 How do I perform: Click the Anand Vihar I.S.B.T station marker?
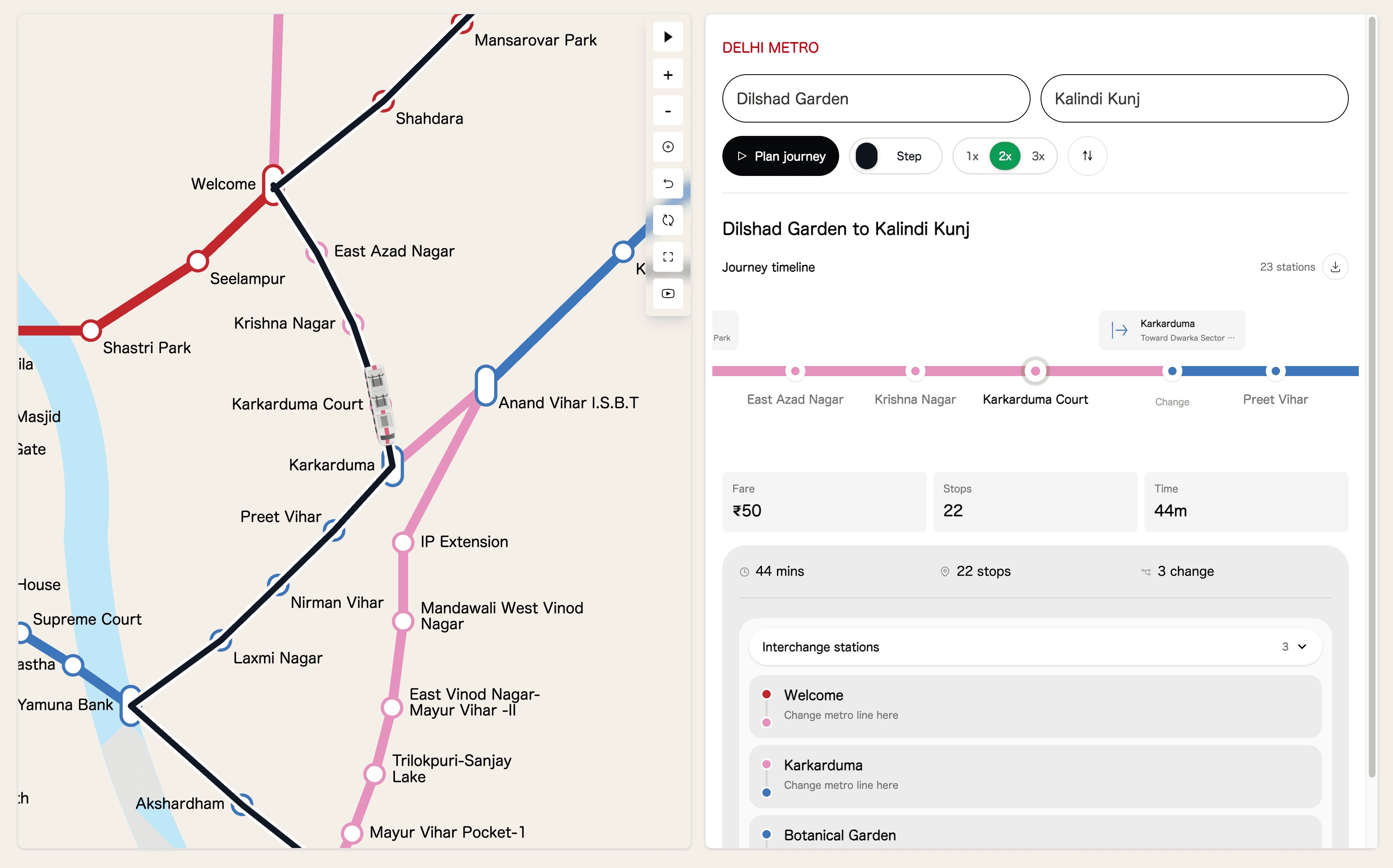point(486,386)
